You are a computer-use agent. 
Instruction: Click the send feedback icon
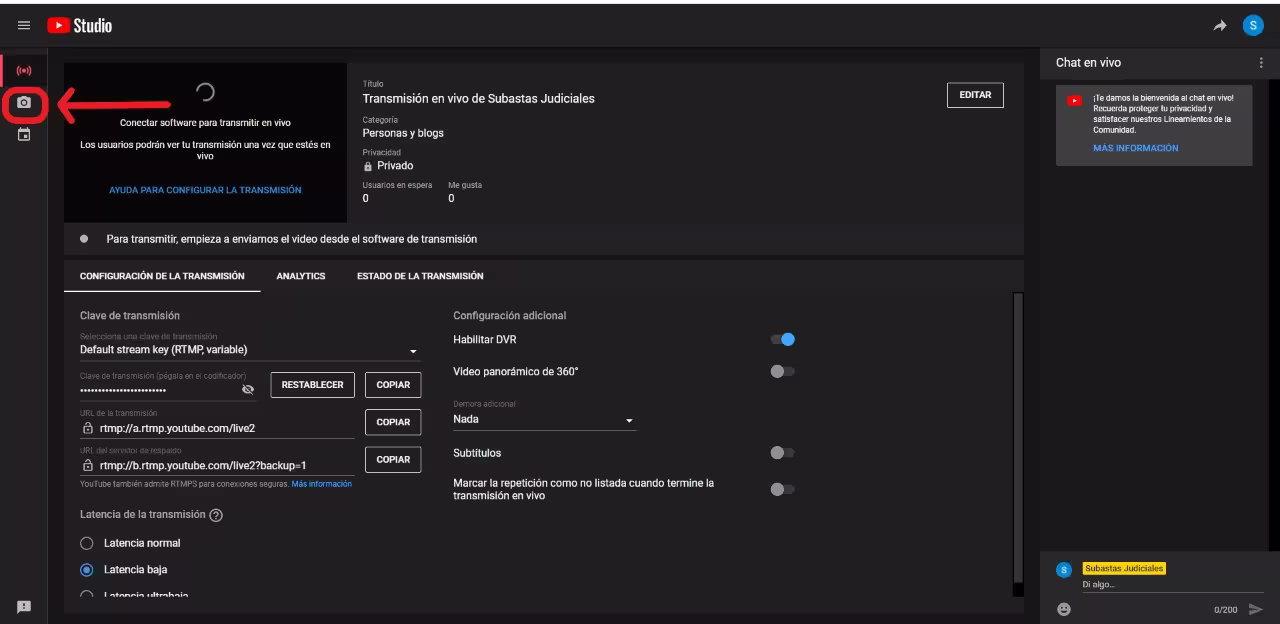tap(24, 606)
